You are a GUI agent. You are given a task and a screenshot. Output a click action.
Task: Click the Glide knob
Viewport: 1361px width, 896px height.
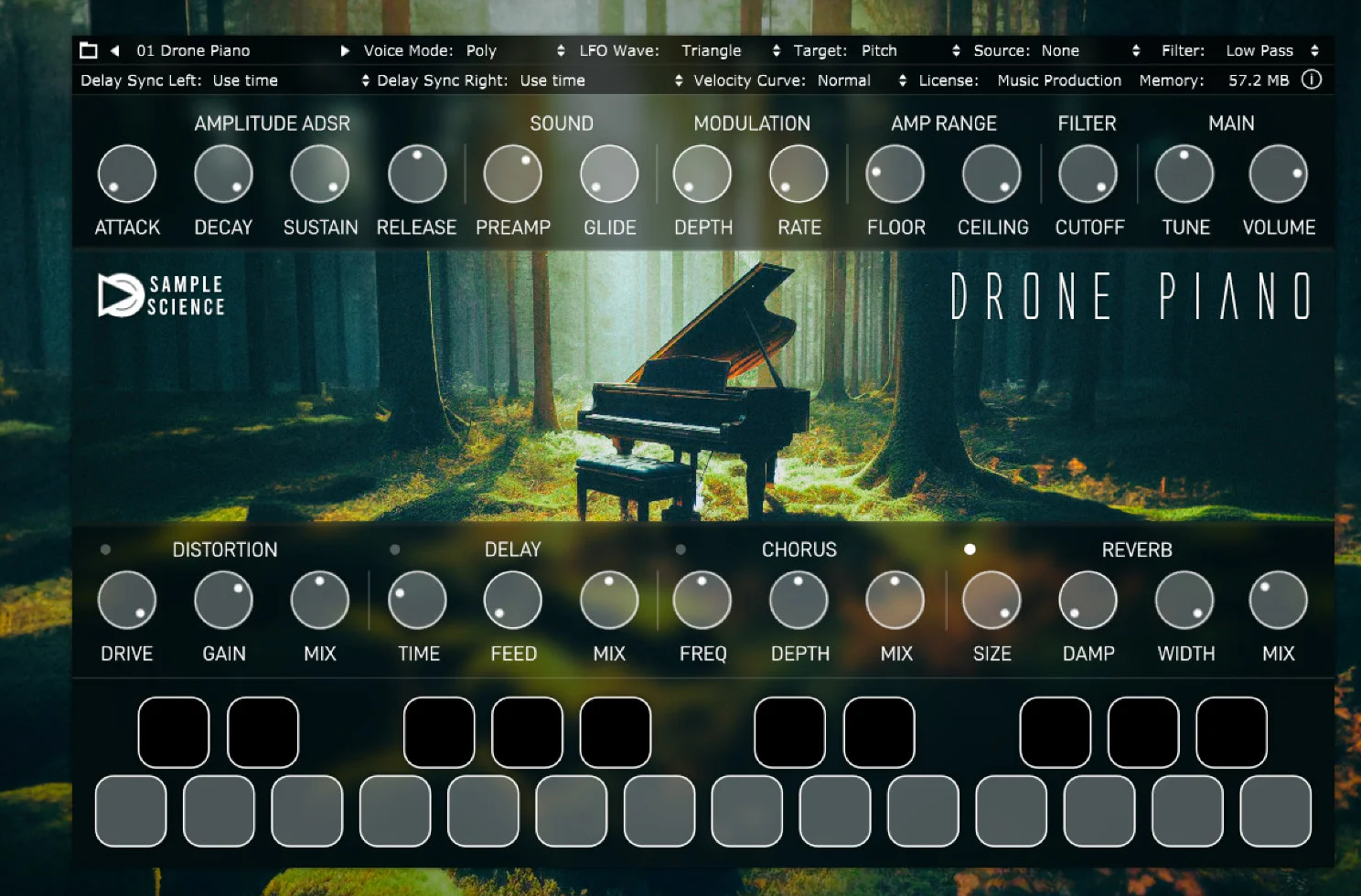coord(609,174)
